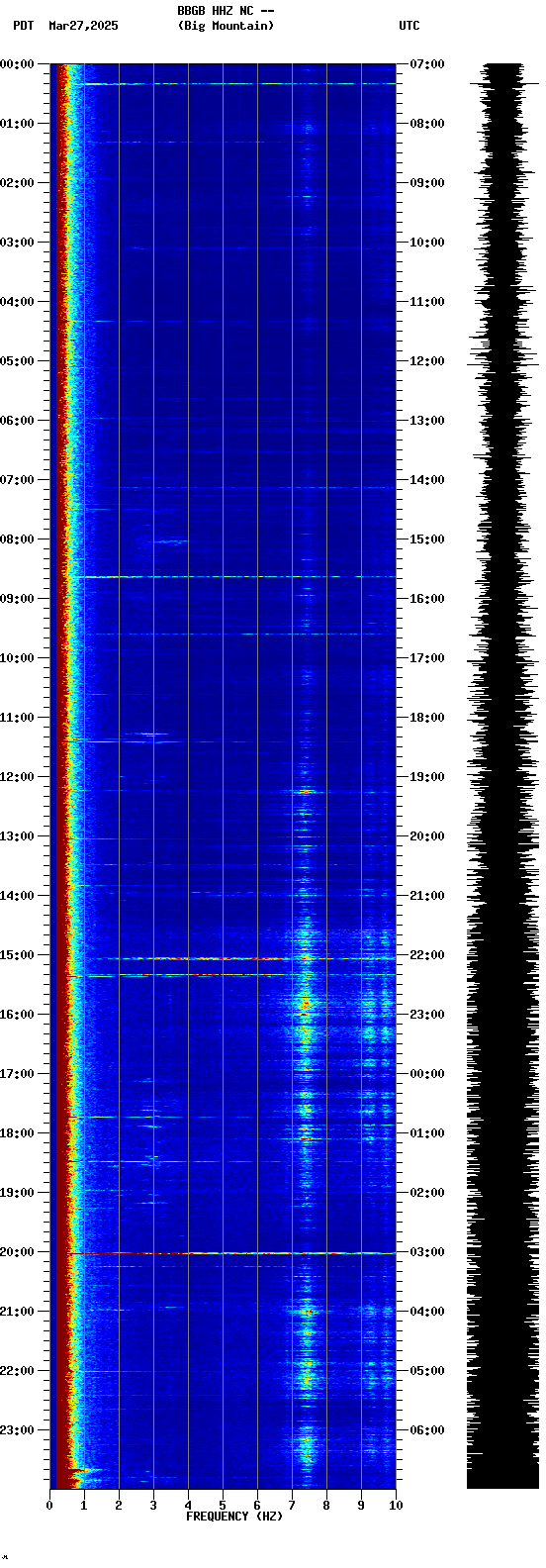The height and width of the screenshot is (1568, 546).
Task: Click the PDT time label 11:00
Action: coord(17,718)
